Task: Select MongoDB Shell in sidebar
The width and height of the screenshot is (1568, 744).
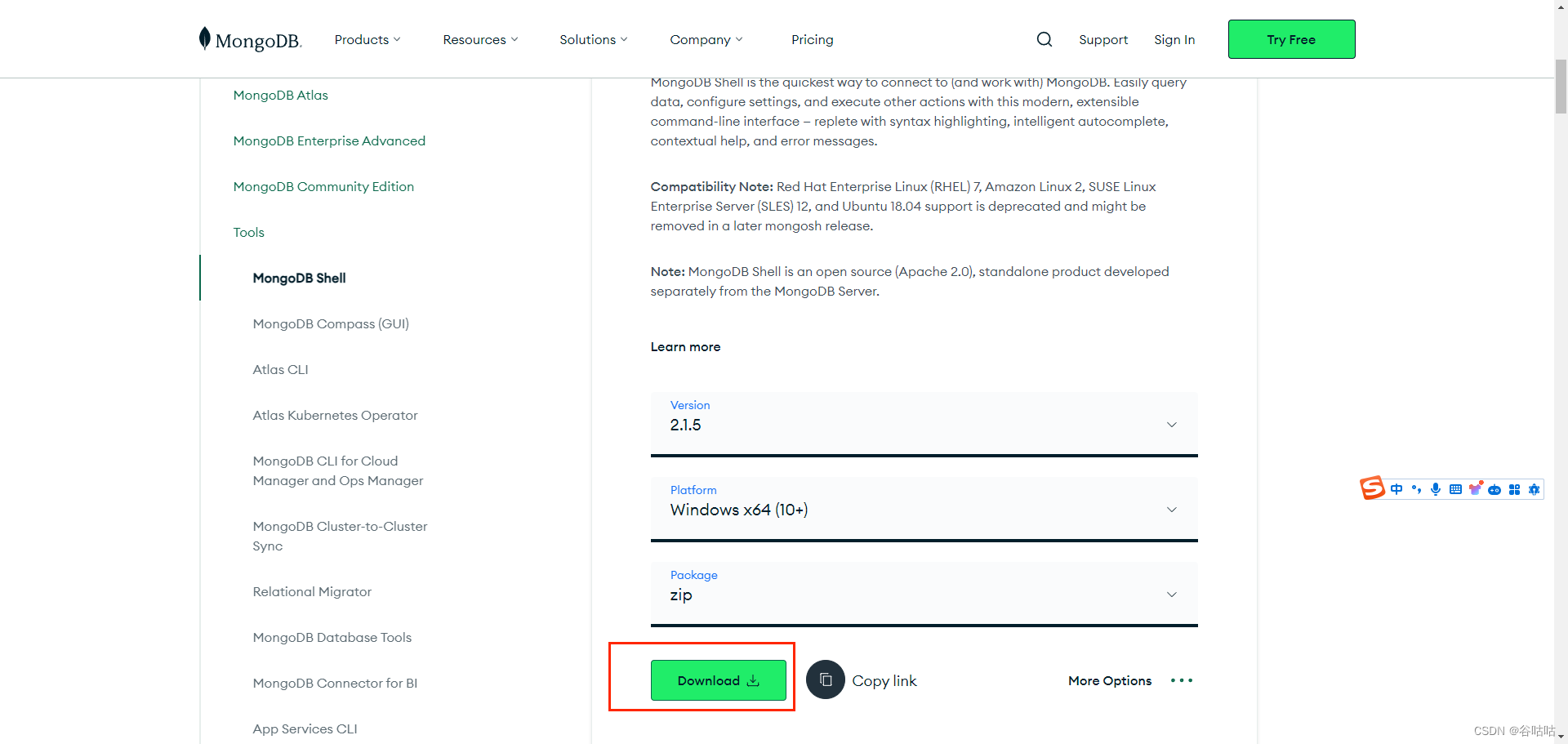Action: 299,278
